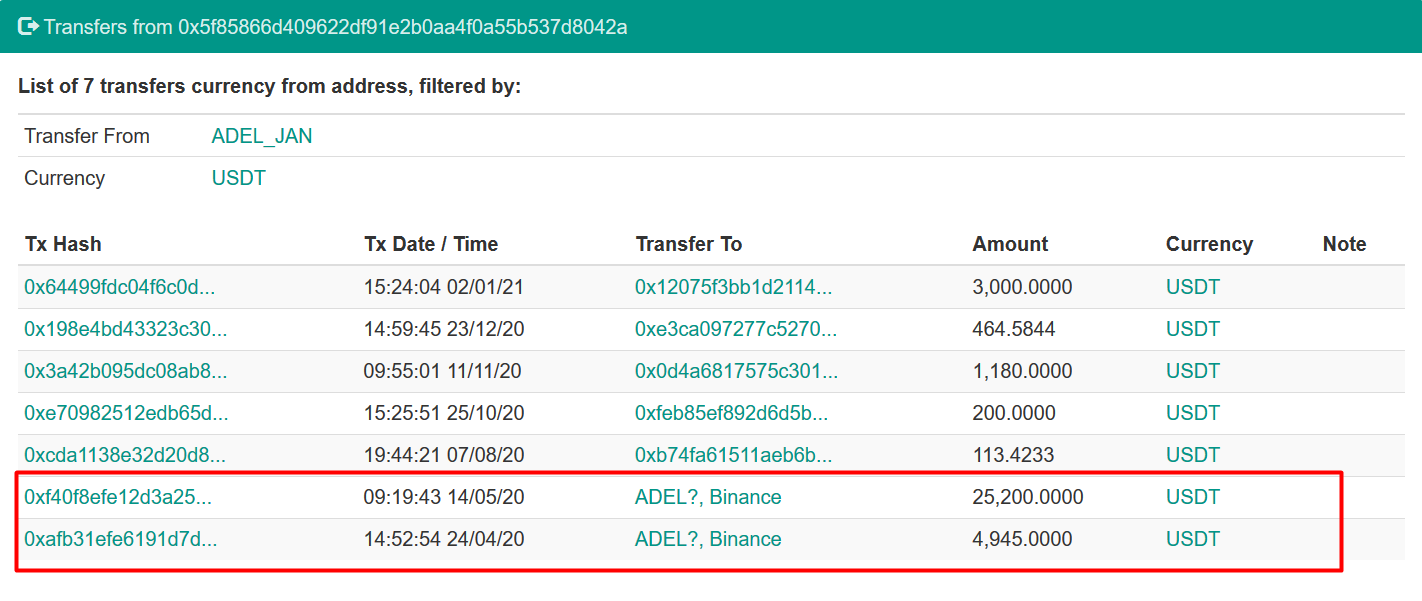
Task: Open recipient address 0x0d4a6817575c301...
Action: (x=737, y=371)
